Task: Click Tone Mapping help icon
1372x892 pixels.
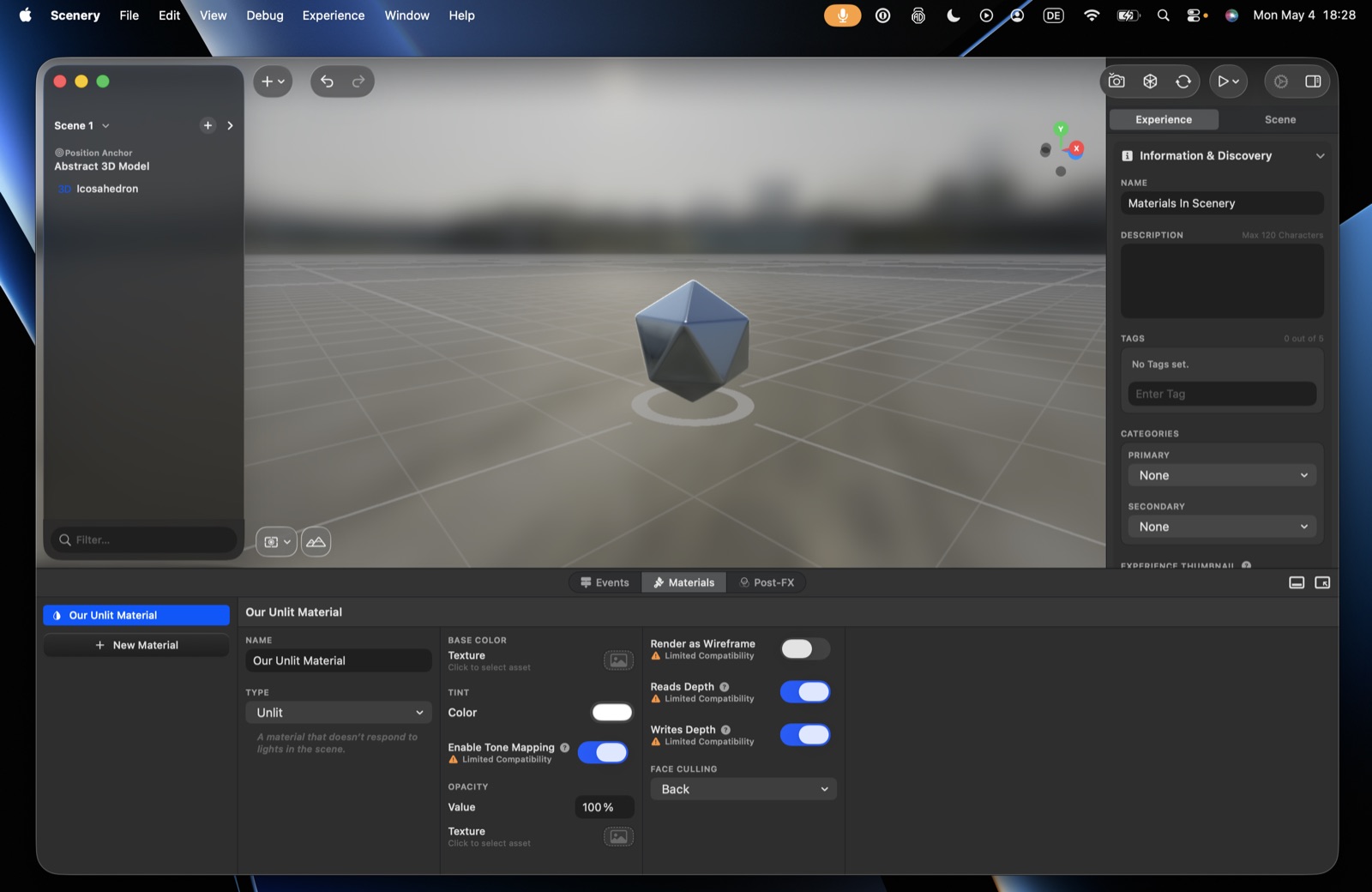Action: click(x=564, y=748)
